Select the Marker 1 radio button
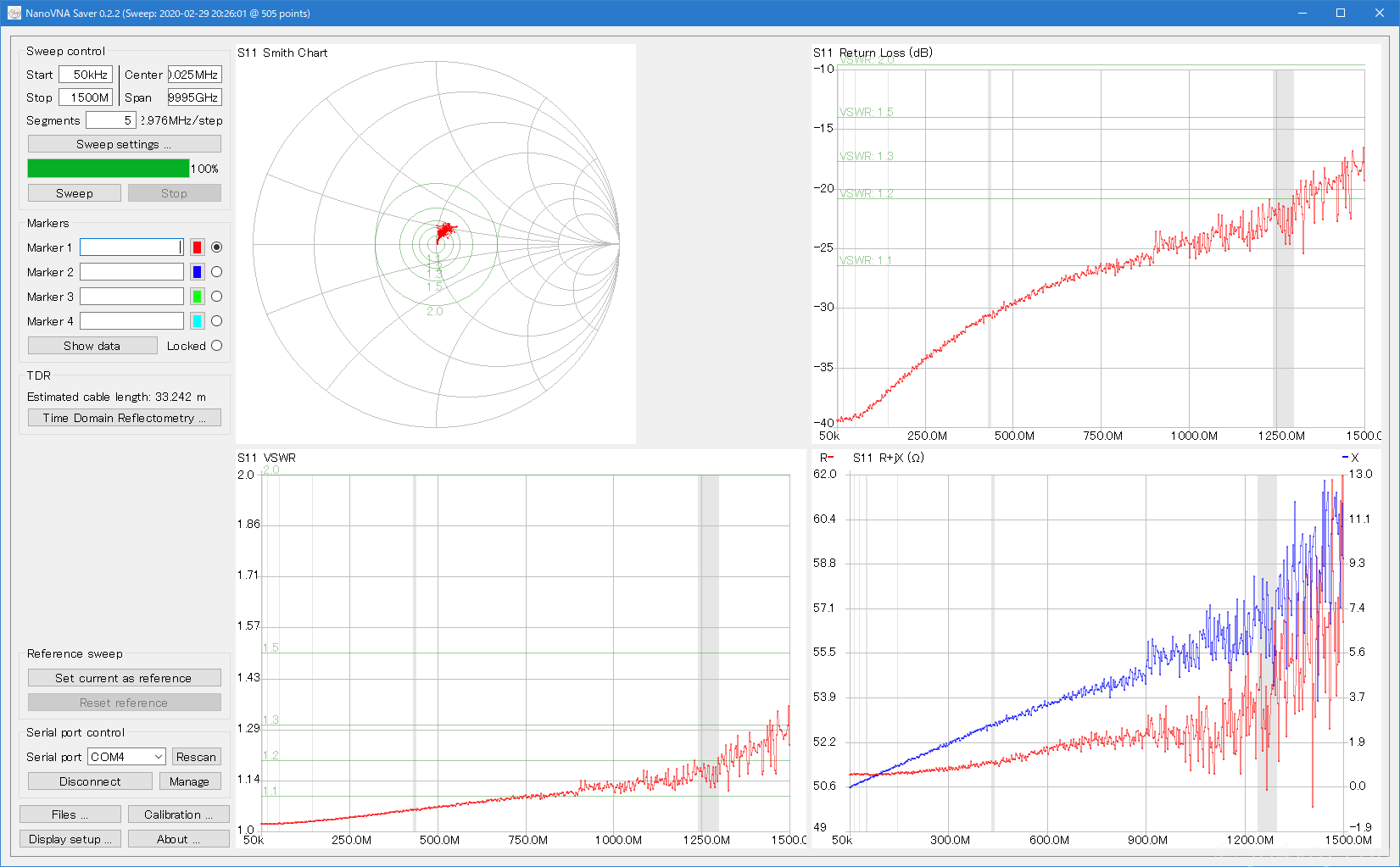 pyautogui.click(x=217, y=247)
